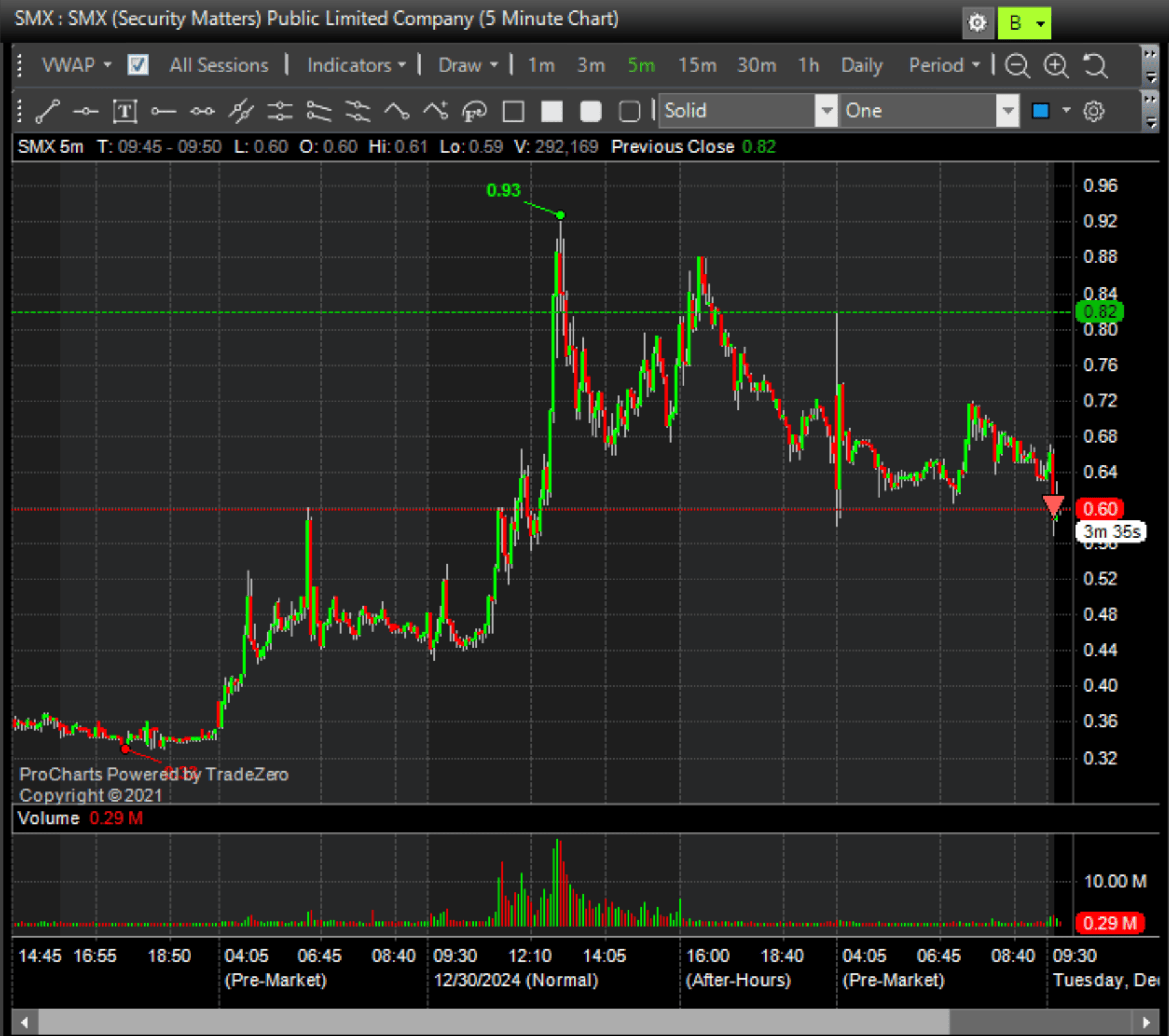Screen dimensions: 1169x1036
Task: Reset the chart view with refresh icon
Action: point(1095,65)
